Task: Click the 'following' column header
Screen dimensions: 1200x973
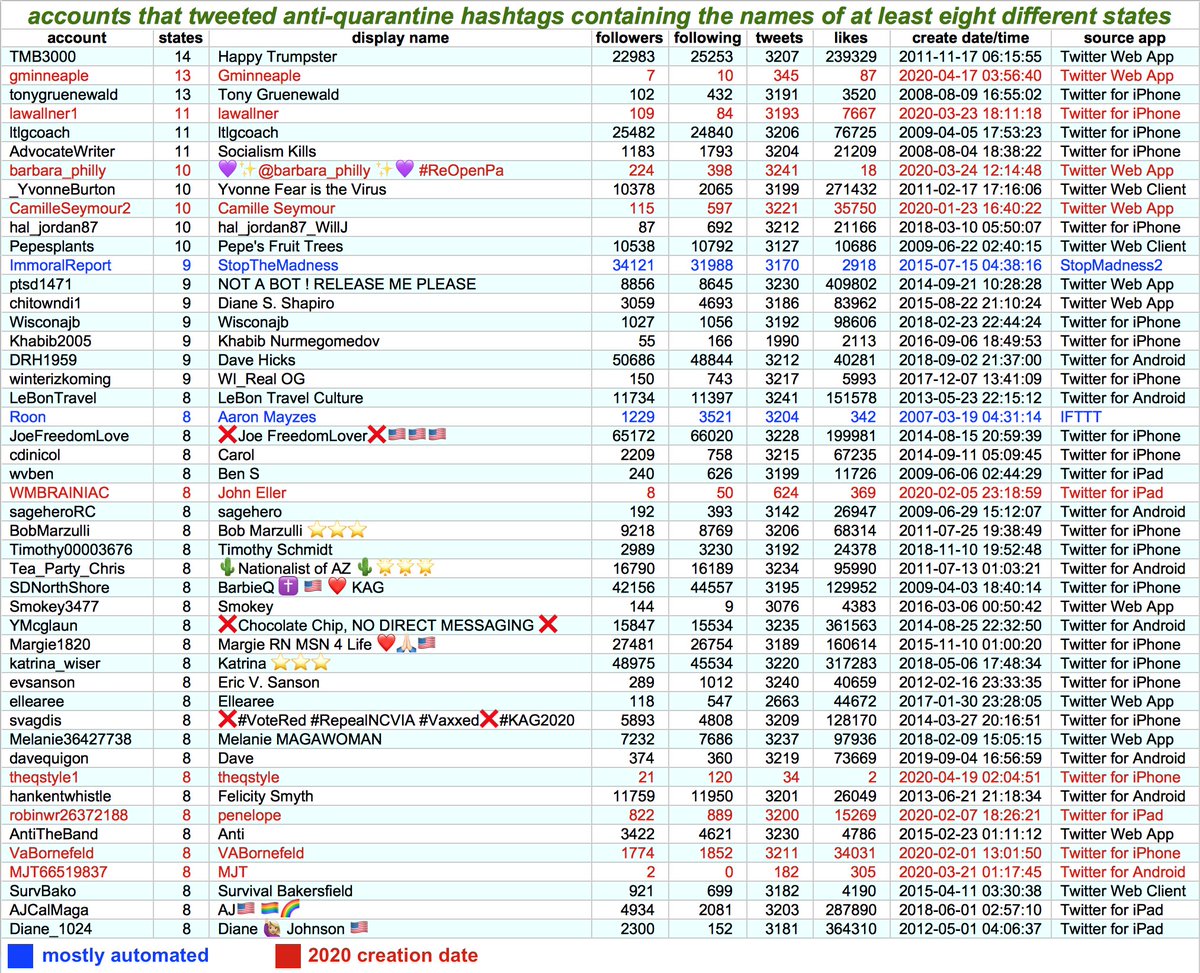Action: (707, 38)
